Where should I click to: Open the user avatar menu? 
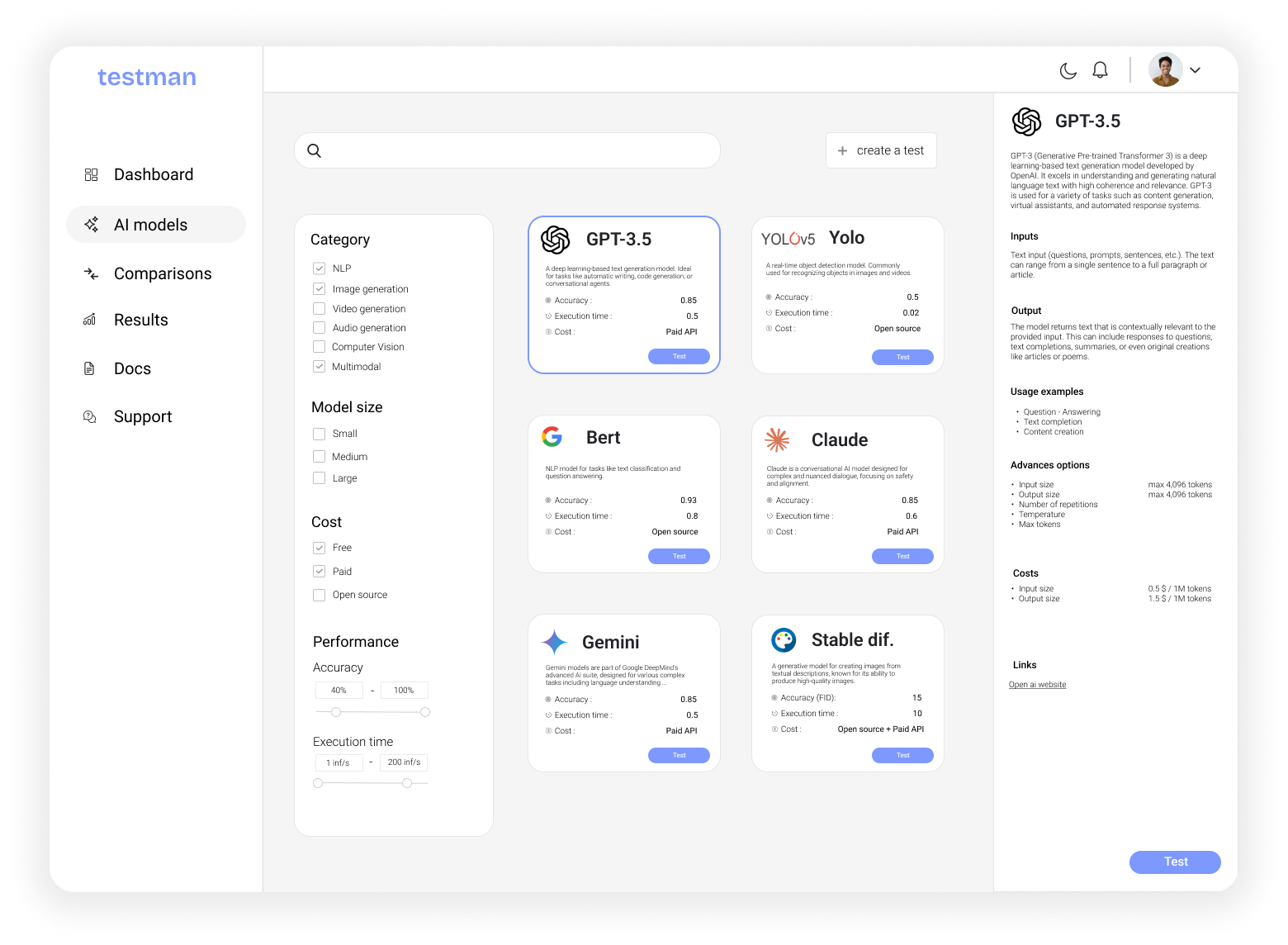(x=1165, y=70)
